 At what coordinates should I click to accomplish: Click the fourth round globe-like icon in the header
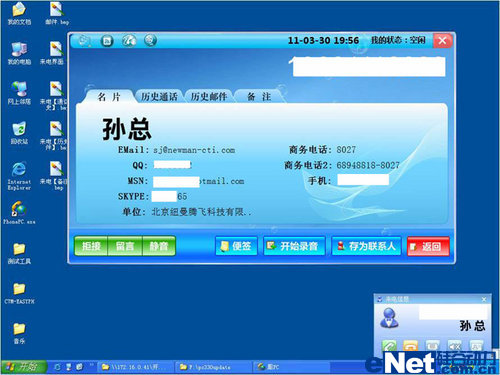pyautogui.click(x=150, y=41)
